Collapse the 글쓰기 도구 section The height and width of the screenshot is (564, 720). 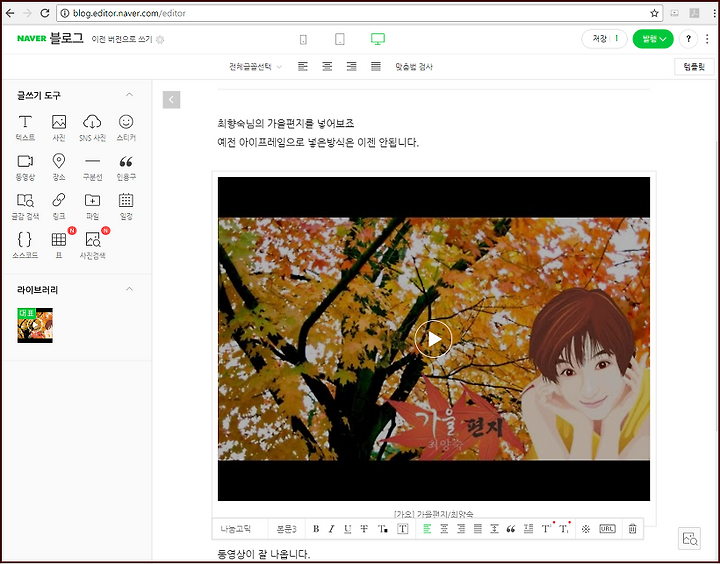tap(129, 95)
